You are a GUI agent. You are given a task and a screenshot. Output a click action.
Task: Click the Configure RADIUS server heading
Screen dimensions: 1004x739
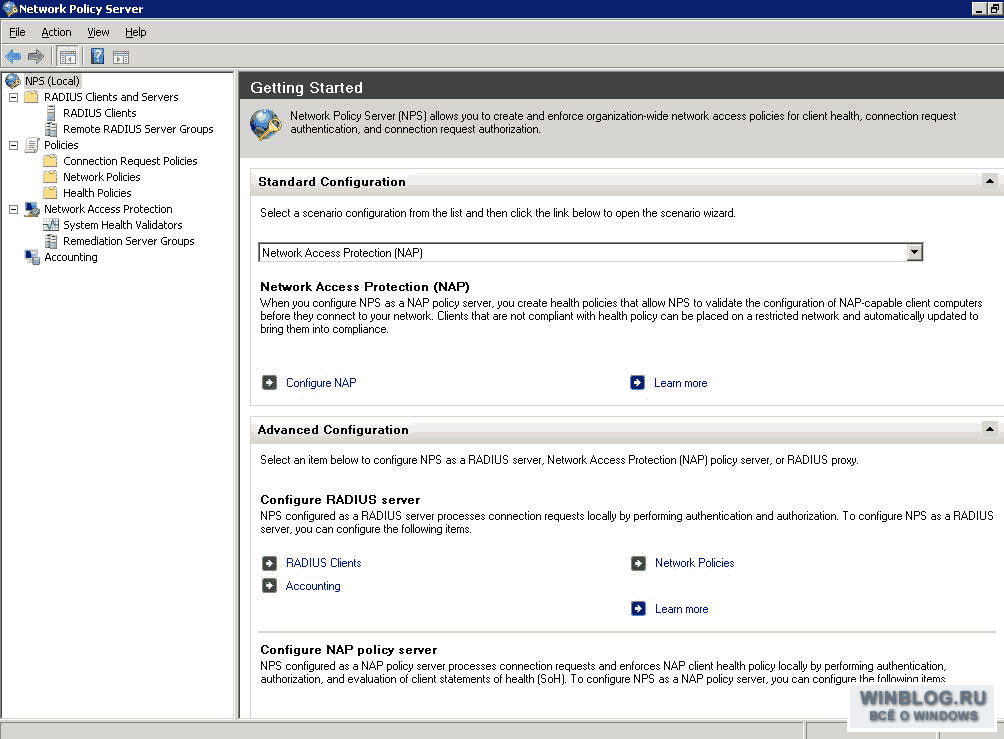340,500
